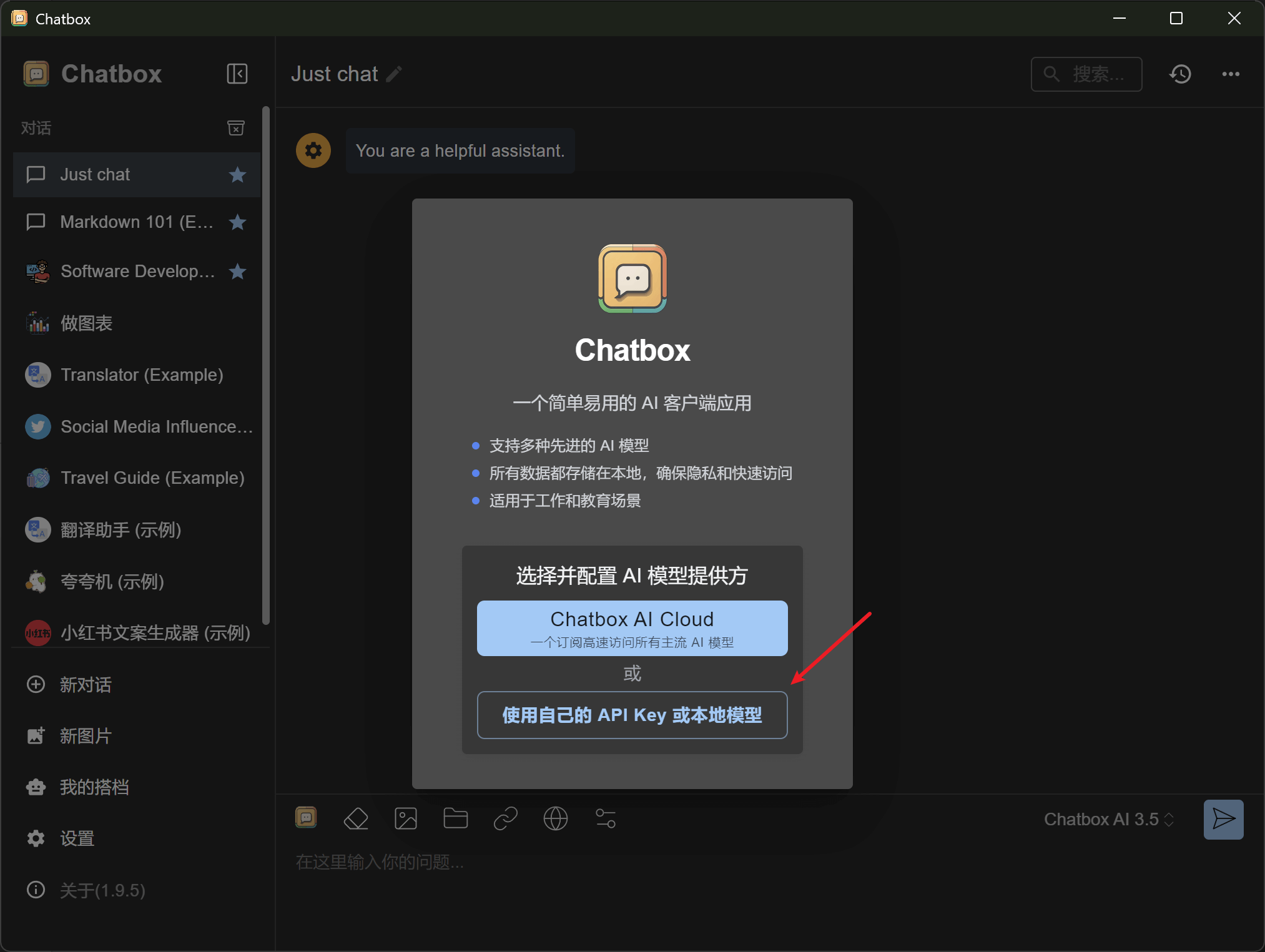Click the eraser clear-messages icon
1265x952 pixels.
tap(356, 818)
